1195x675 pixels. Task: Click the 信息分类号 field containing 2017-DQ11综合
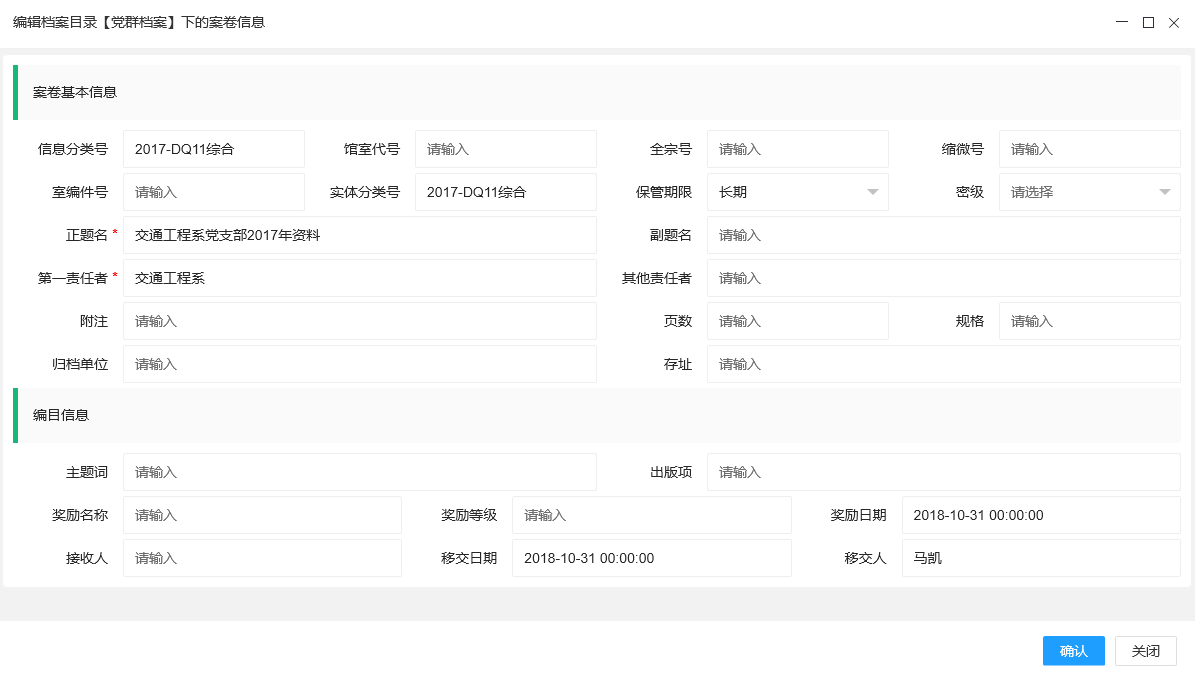click(213, 148)
